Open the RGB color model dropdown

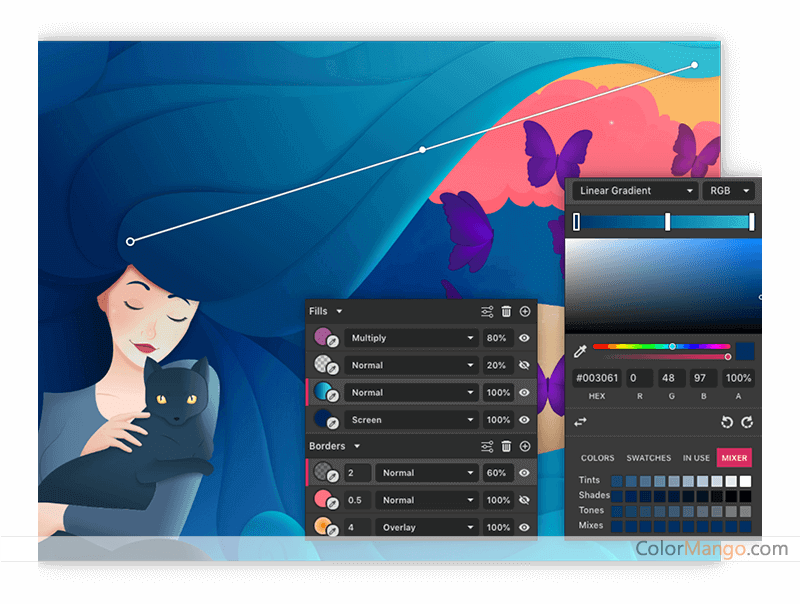(x=729, y=191)
